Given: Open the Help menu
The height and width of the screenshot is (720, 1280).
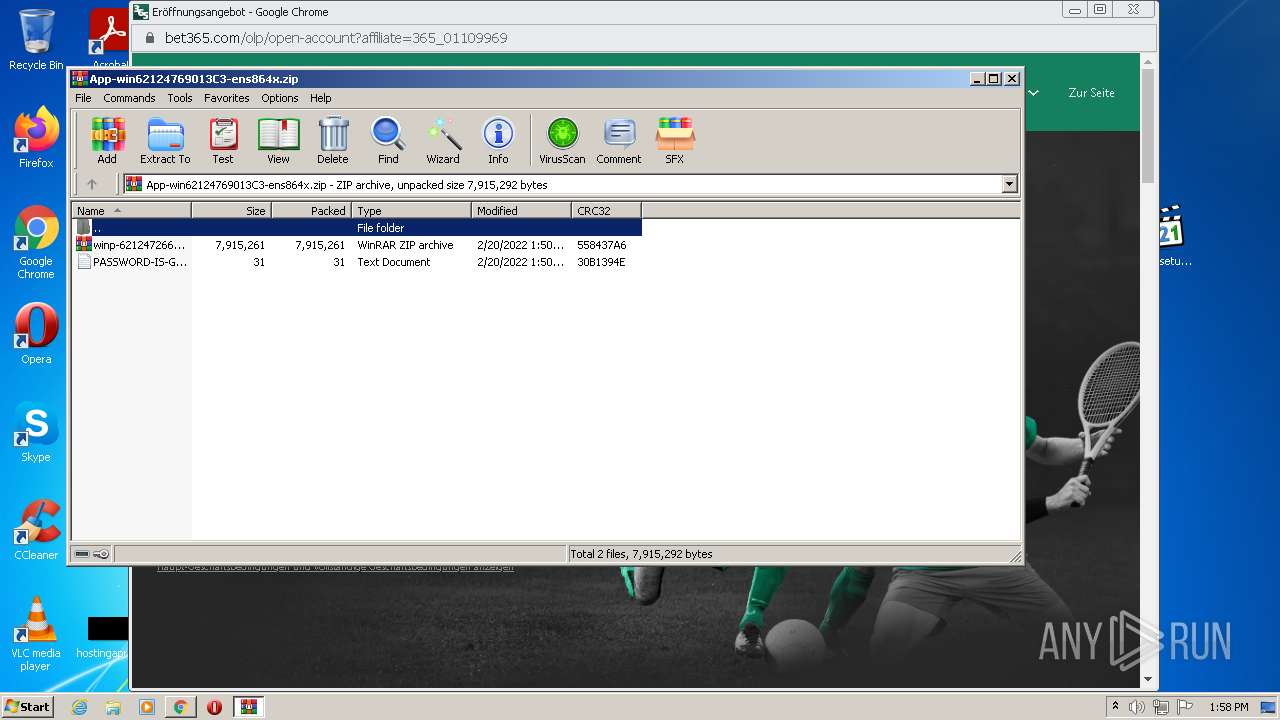Looking at the screenshot, I should (x=320, y=98).
